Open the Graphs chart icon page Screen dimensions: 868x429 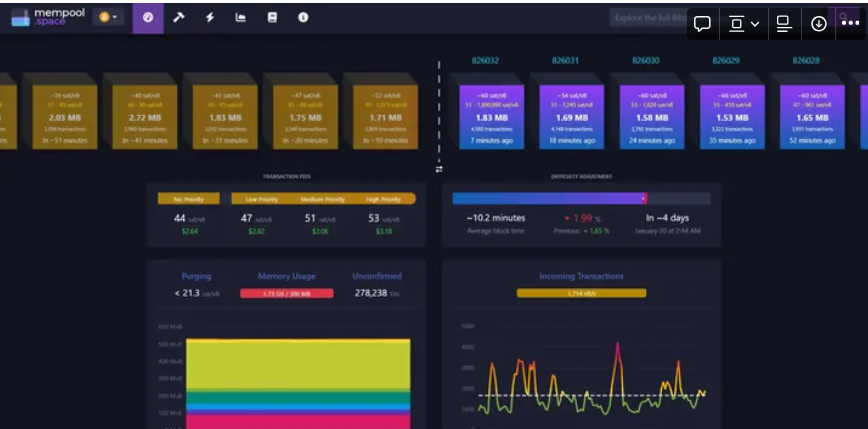click(241, 17)
